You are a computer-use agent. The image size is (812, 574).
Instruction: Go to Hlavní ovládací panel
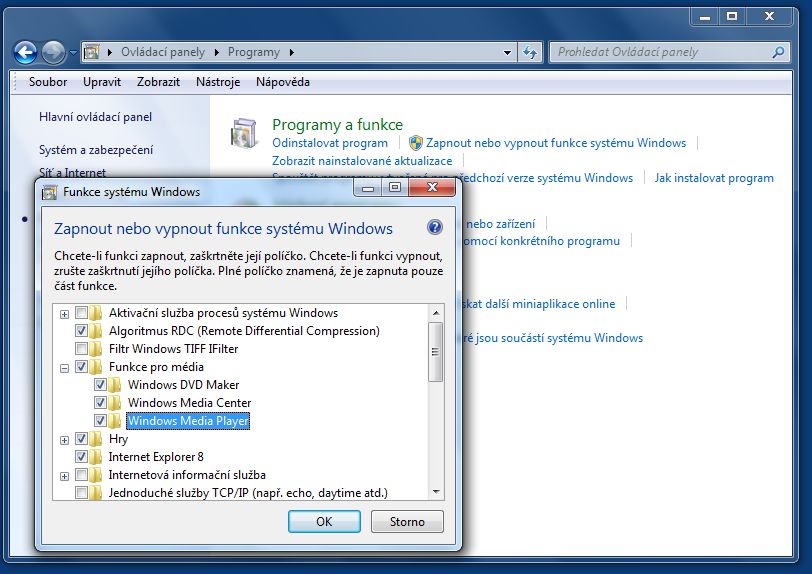click(x=95, y=117)
